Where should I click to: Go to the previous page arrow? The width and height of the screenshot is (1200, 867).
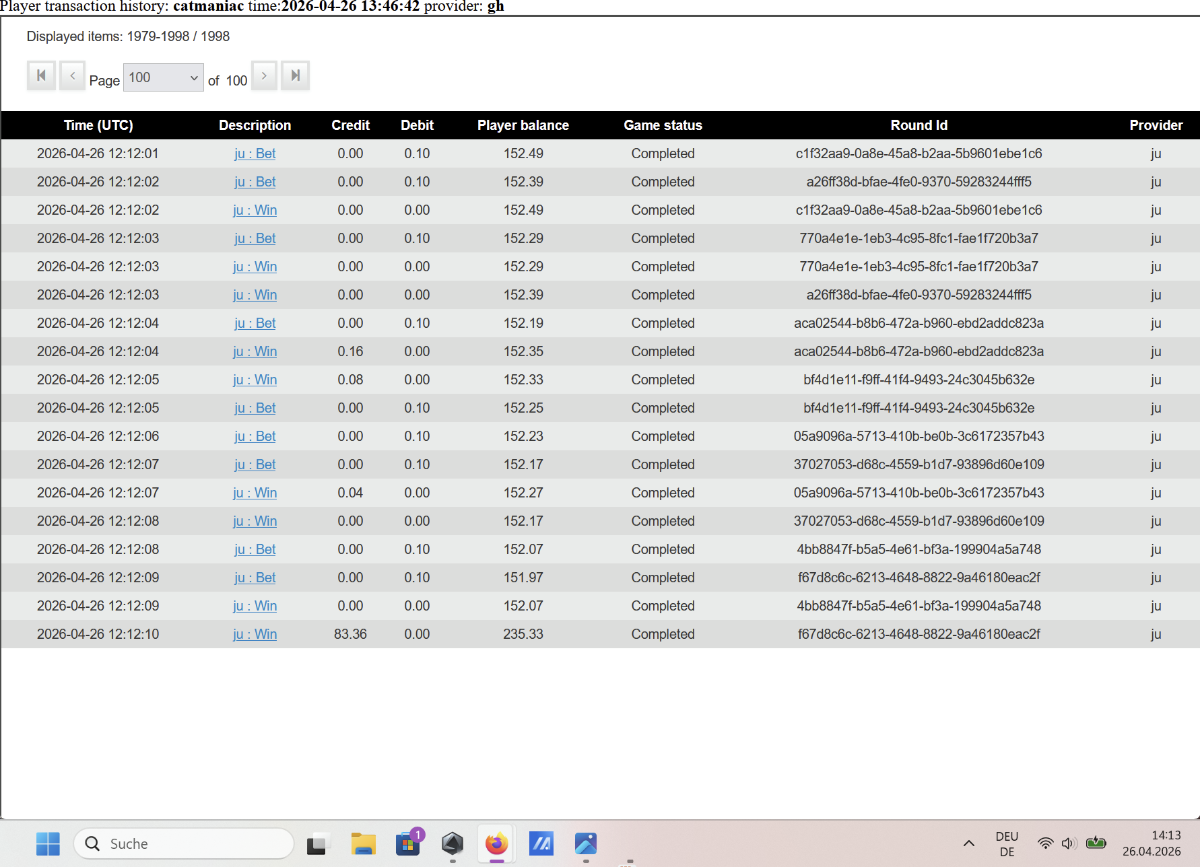pos(72,76)
